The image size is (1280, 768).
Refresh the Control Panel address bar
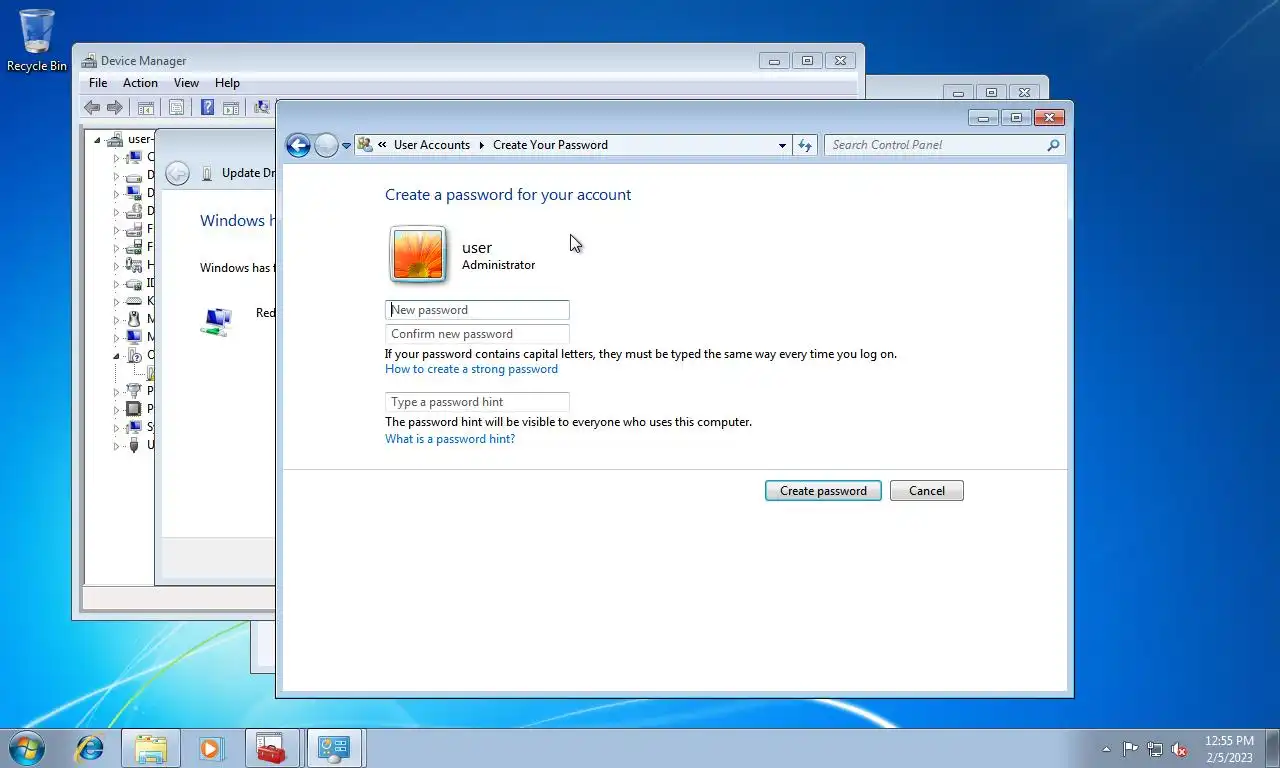(805, 145)
